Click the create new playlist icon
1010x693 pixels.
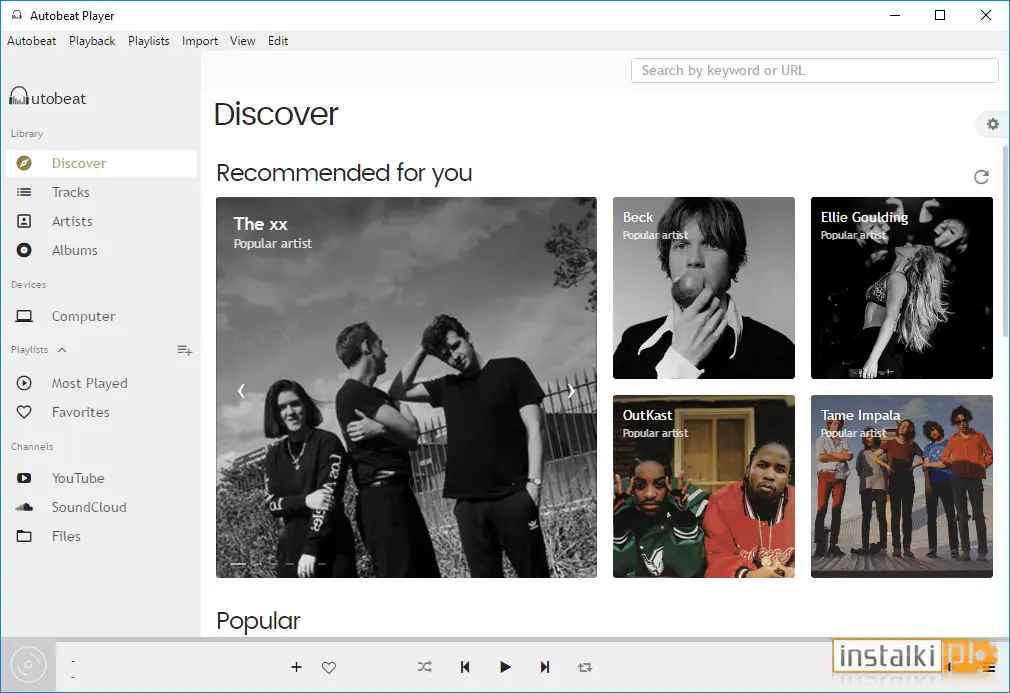[x=185, y=350]
